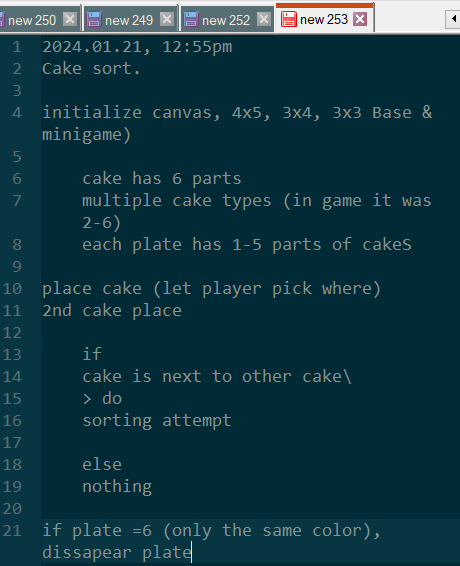
Task: Select the active new 253 tab
Action: click(x=324, y=19)
